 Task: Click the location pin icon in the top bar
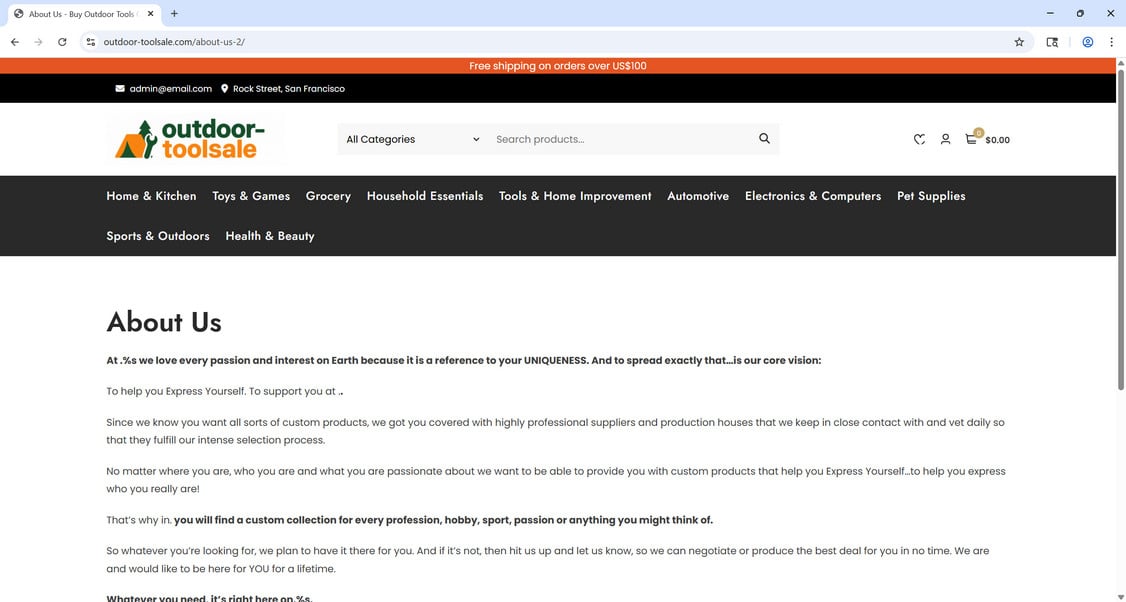pos(224,88)
